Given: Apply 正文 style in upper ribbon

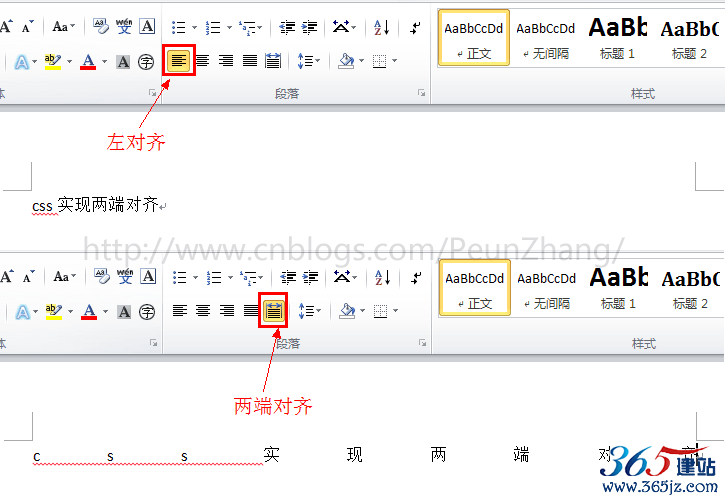Looking at the screenshot, I should point(474,38).
